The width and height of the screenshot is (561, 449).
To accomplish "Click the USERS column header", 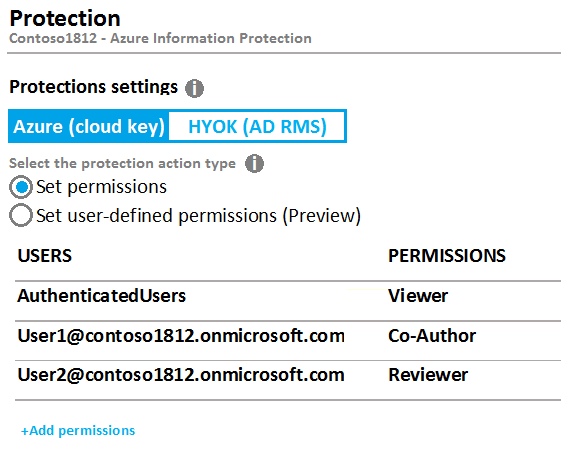I will tap(45, 256).
